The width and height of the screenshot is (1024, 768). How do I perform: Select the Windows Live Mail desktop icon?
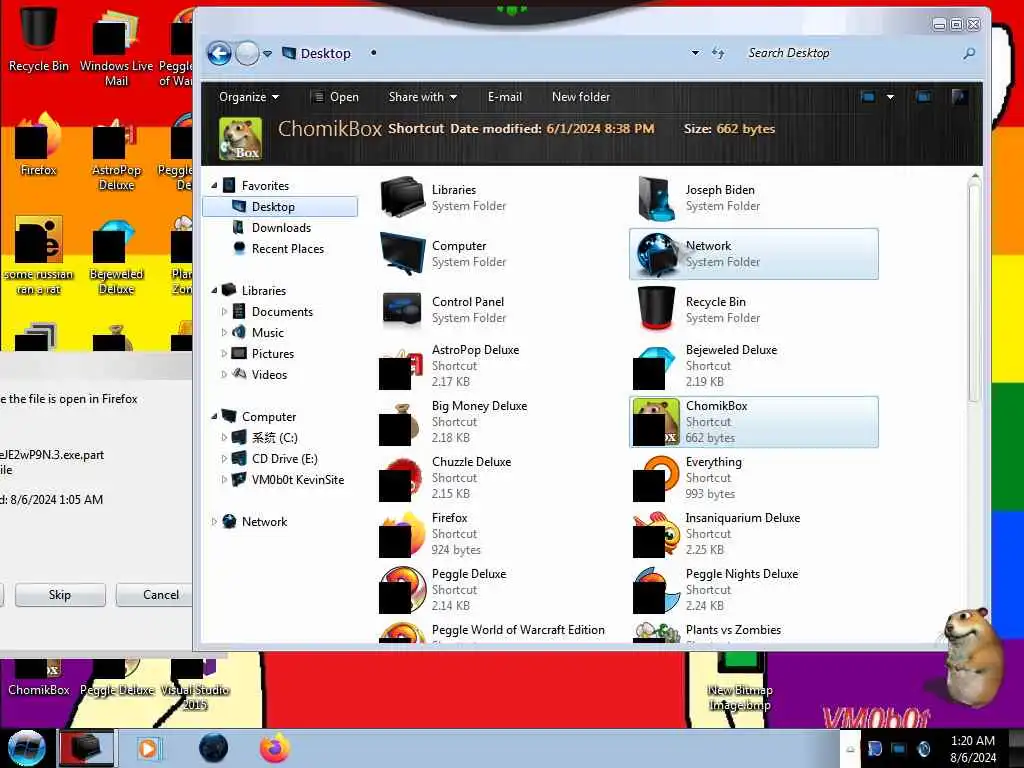tap(116, 48)
